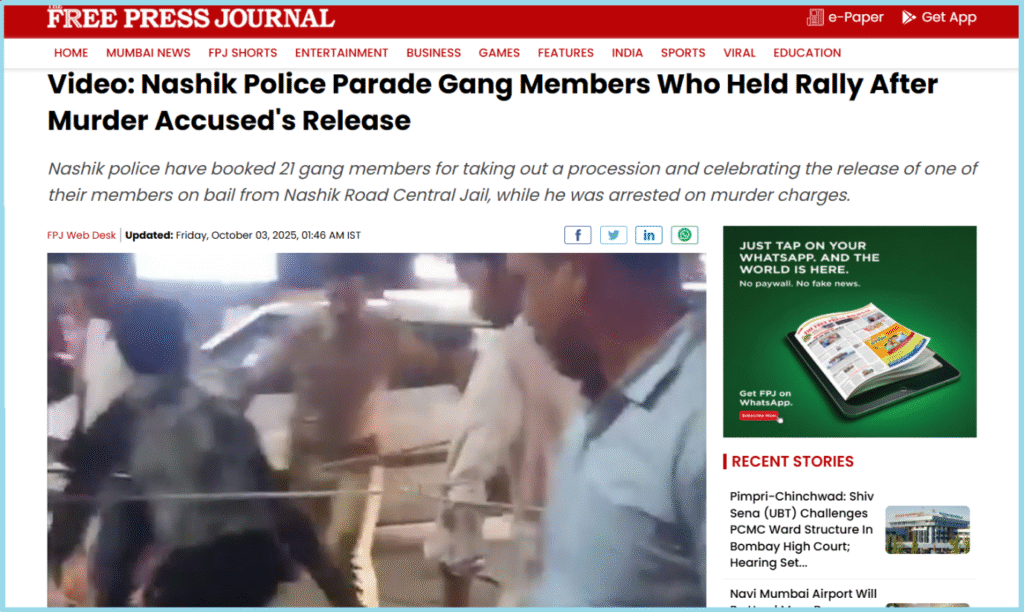Image resolution: width=1024 pixels, height=612 pixels.
Task: Open the e-Paper newspaper icon
Action: (815, 18)
